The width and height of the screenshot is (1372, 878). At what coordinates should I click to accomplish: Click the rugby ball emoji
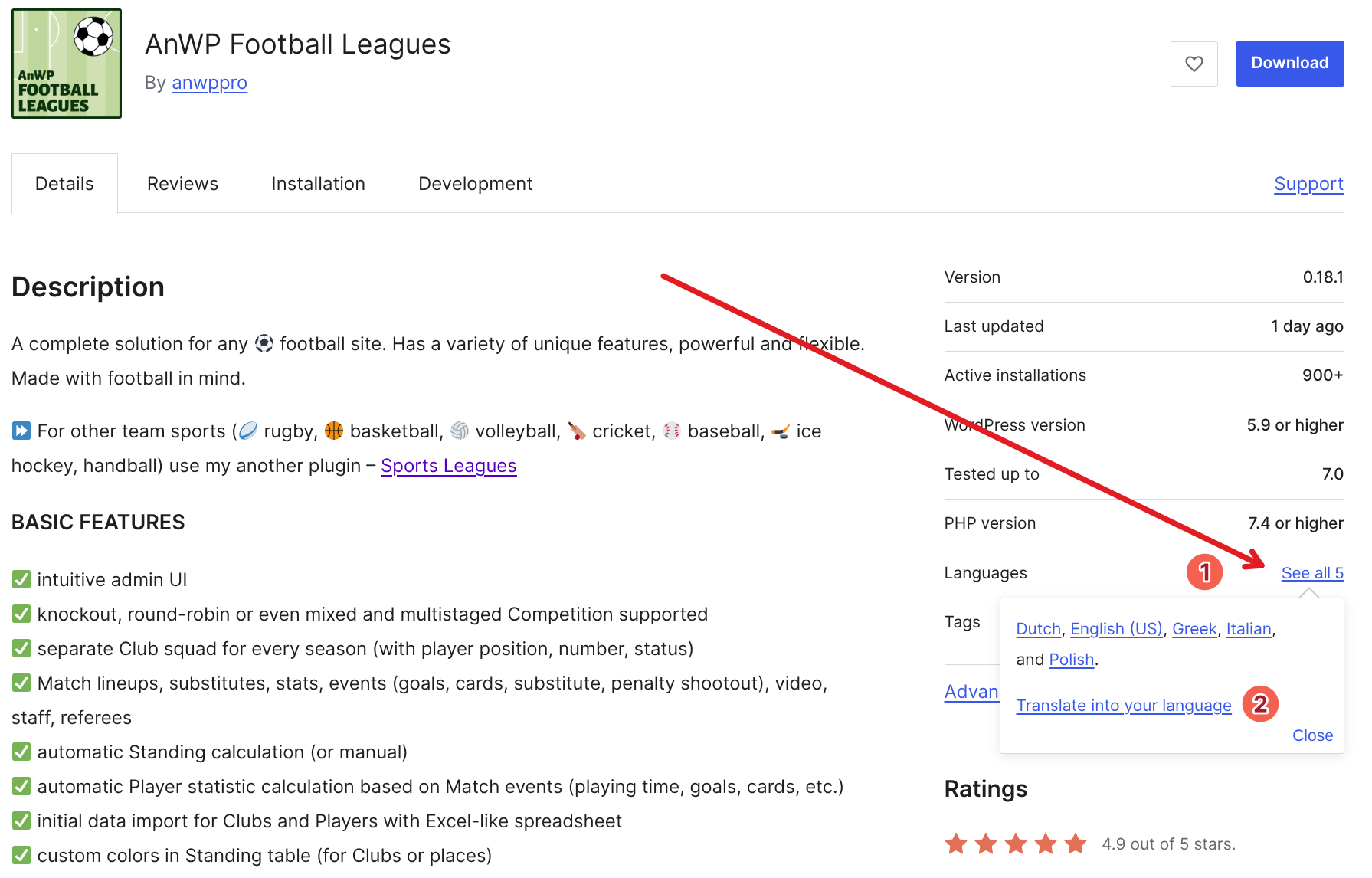click(248, 431)
